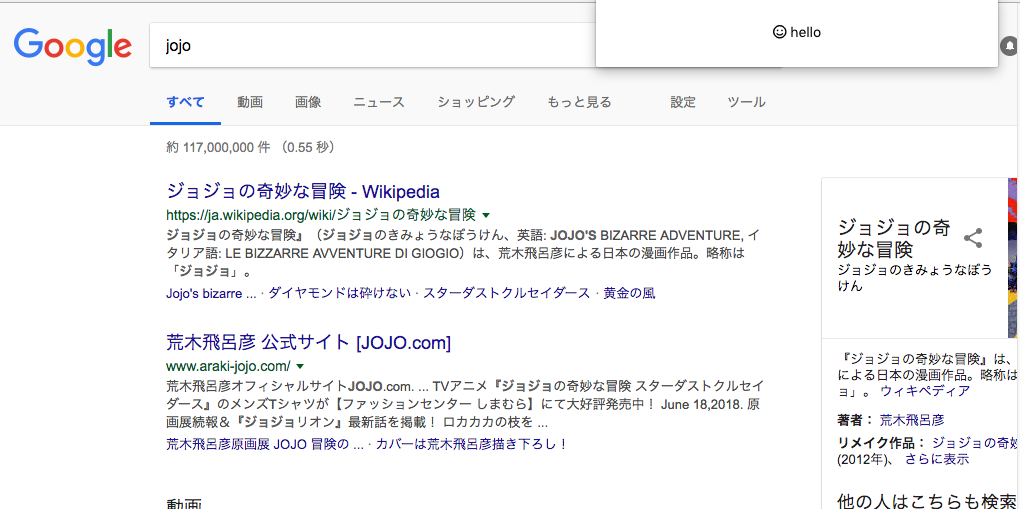Expand the www.araki-jojo.com URL dropdown arrow
This screenshot has height=509, width=1020.
pyautogui.click(x=300, y=366)
